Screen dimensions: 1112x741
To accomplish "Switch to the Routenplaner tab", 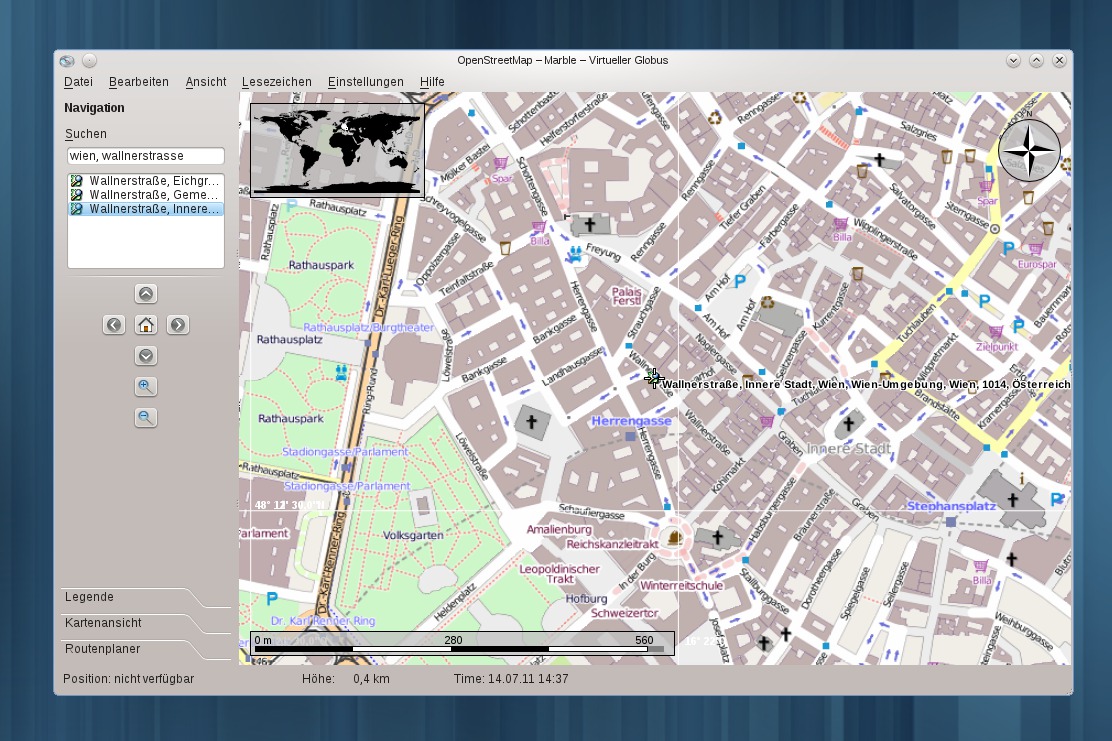I will (x=102, y=649).
